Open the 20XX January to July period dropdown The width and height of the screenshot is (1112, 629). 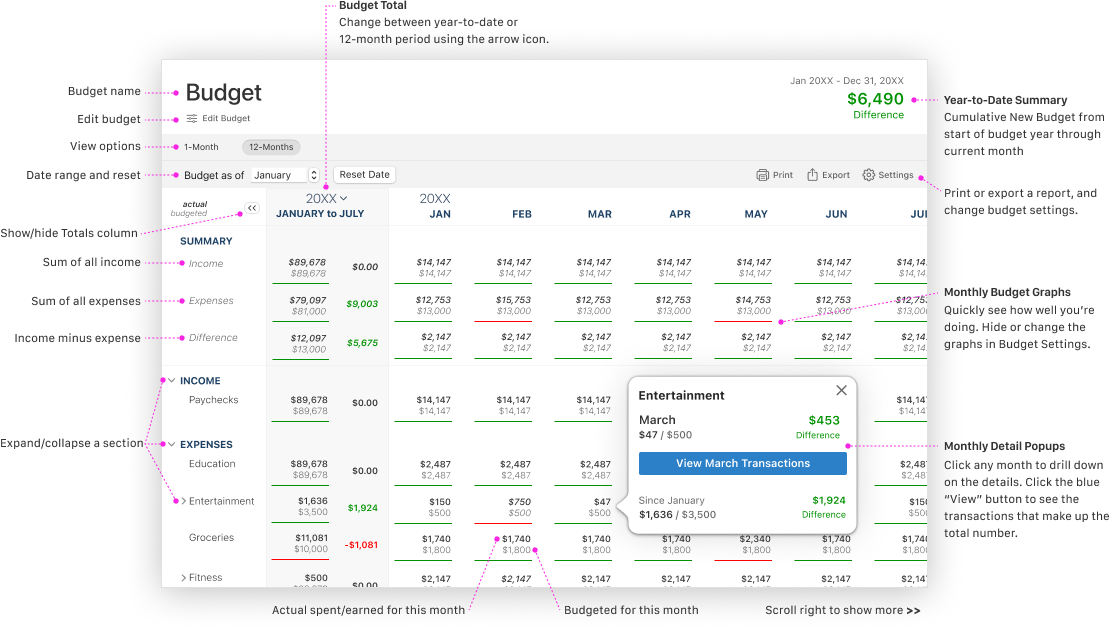pyautogui.click(x=343, y=199)
